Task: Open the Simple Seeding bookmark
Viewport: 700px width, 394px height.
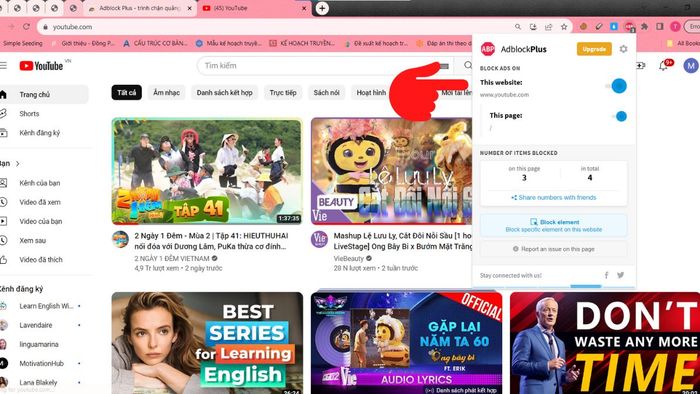Action: pos(22,43)
